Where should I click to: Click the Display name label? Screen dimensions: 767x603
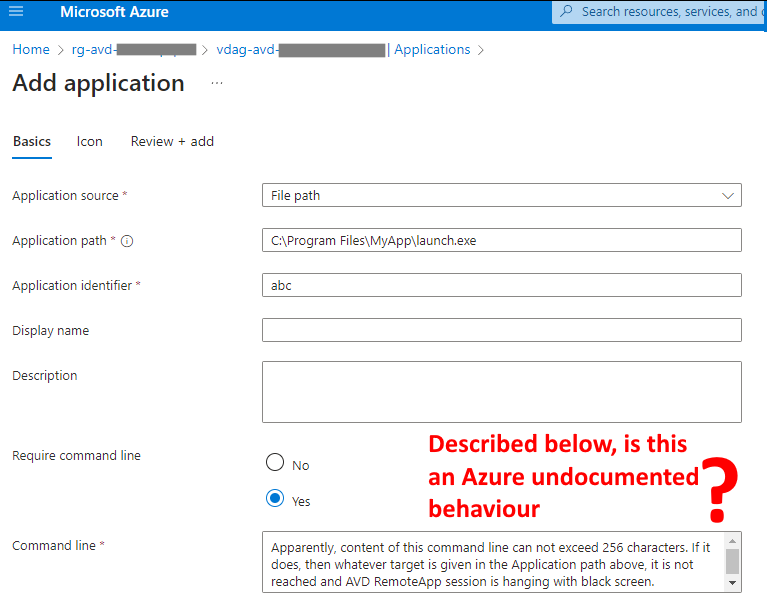50,331
